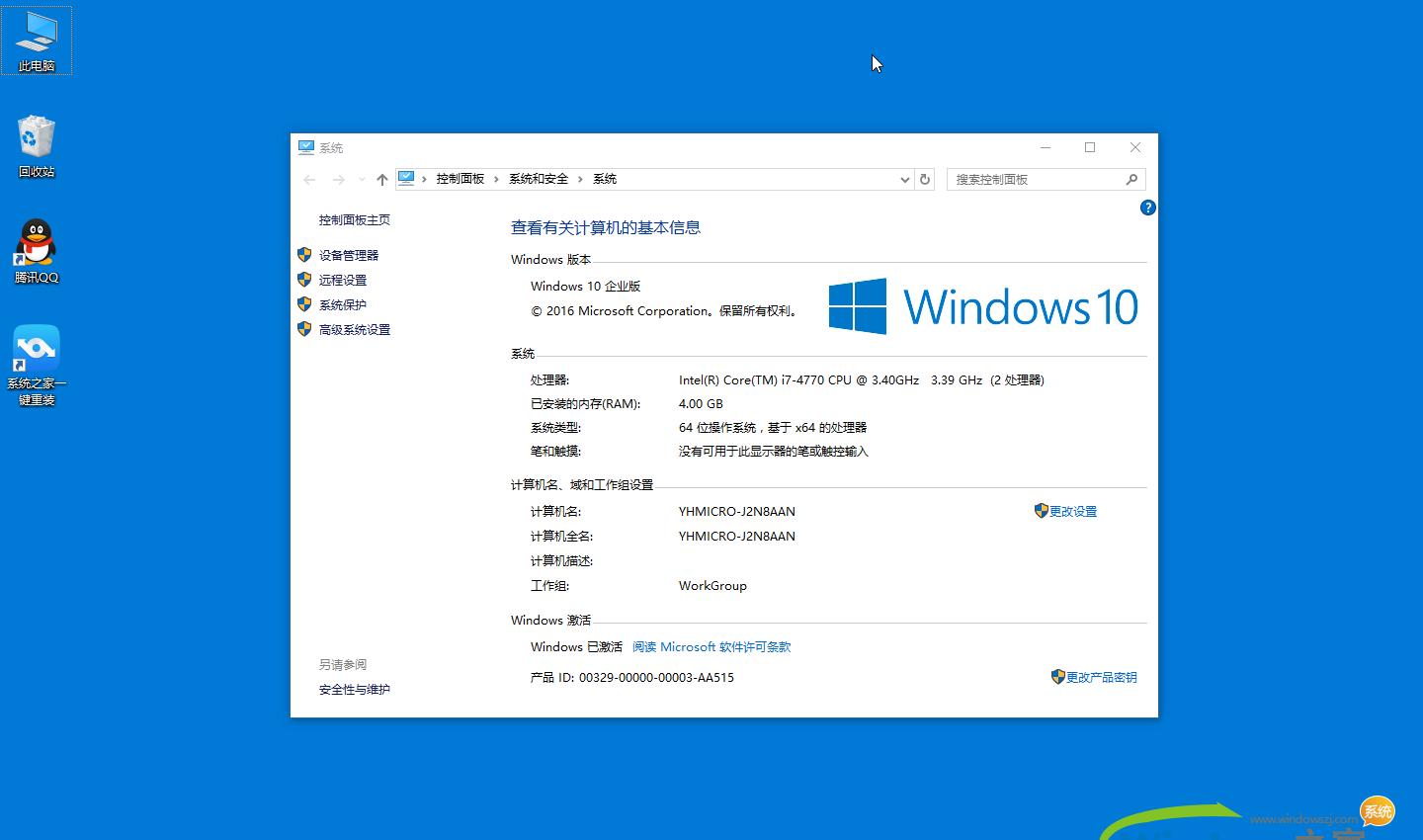
Task: Click the 产品 ID: 00329-00000-00003-AA515 text
Action: click(x=632, y=677)
